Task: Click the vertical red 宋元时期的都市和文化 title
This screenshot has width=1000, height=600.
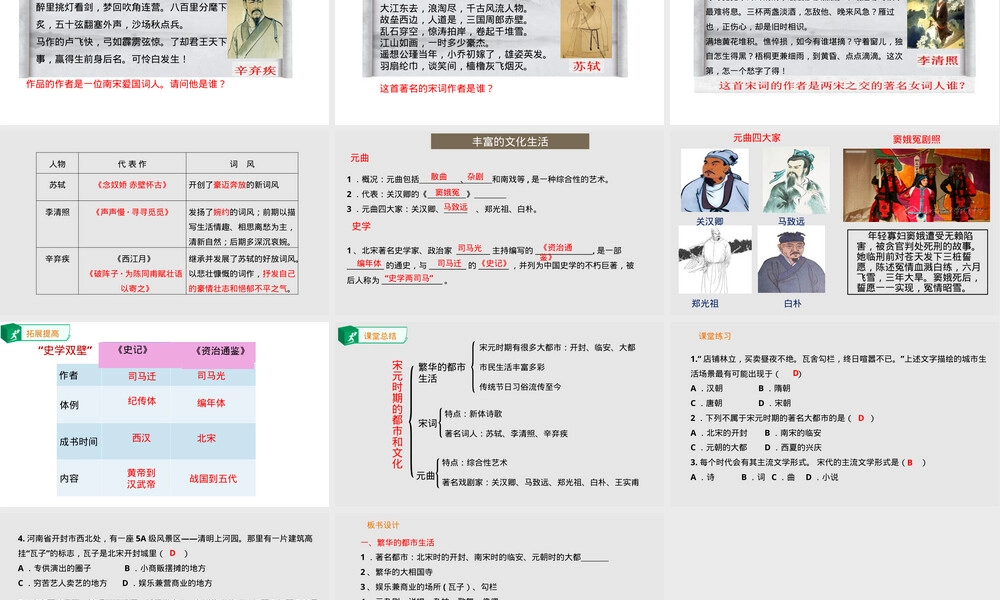Action: tap(397, 414)
